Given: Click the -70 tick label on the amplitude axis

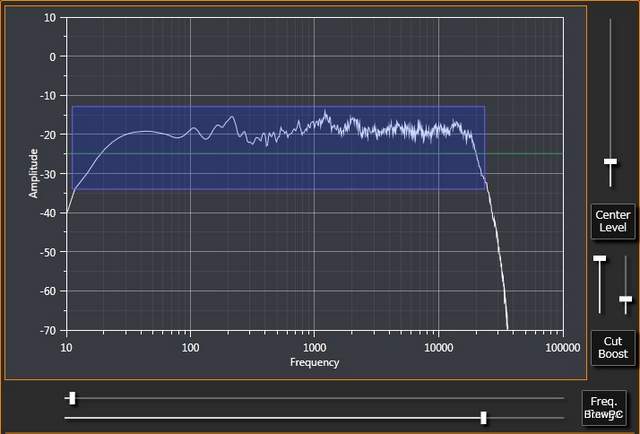Looking at the screenshot, I should [47, 330].
